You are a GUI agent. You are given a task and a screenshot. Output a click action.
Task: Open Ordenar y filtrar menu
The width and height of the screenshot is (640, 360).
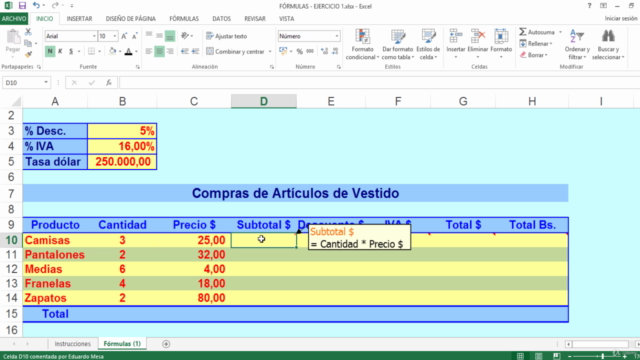[x=577, y=44]
